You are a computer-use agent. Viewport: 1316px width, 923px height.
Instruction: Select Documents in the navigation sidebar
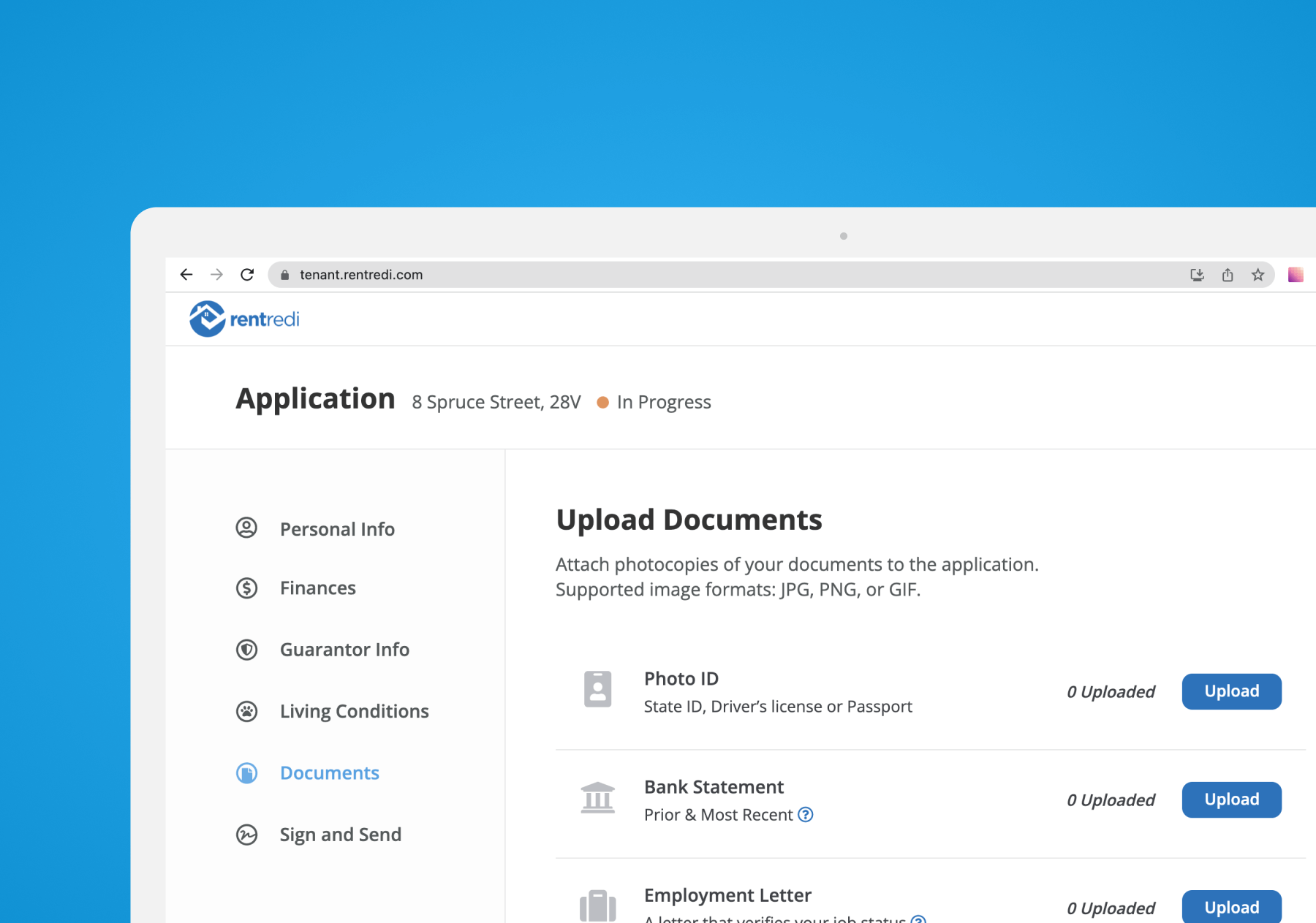(x=329, y=772)
